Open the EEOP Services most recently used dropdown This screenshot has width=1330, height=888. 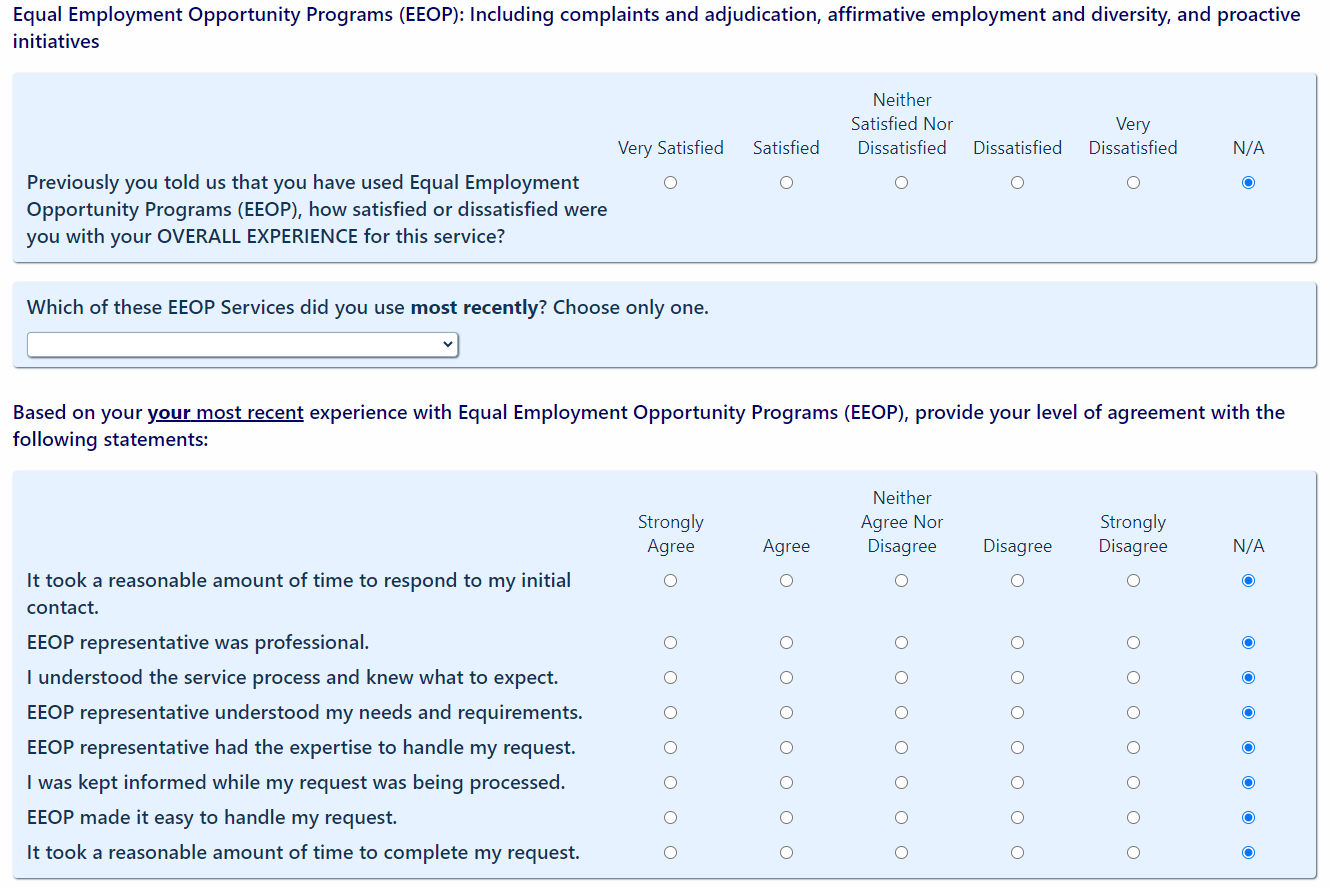242,345
